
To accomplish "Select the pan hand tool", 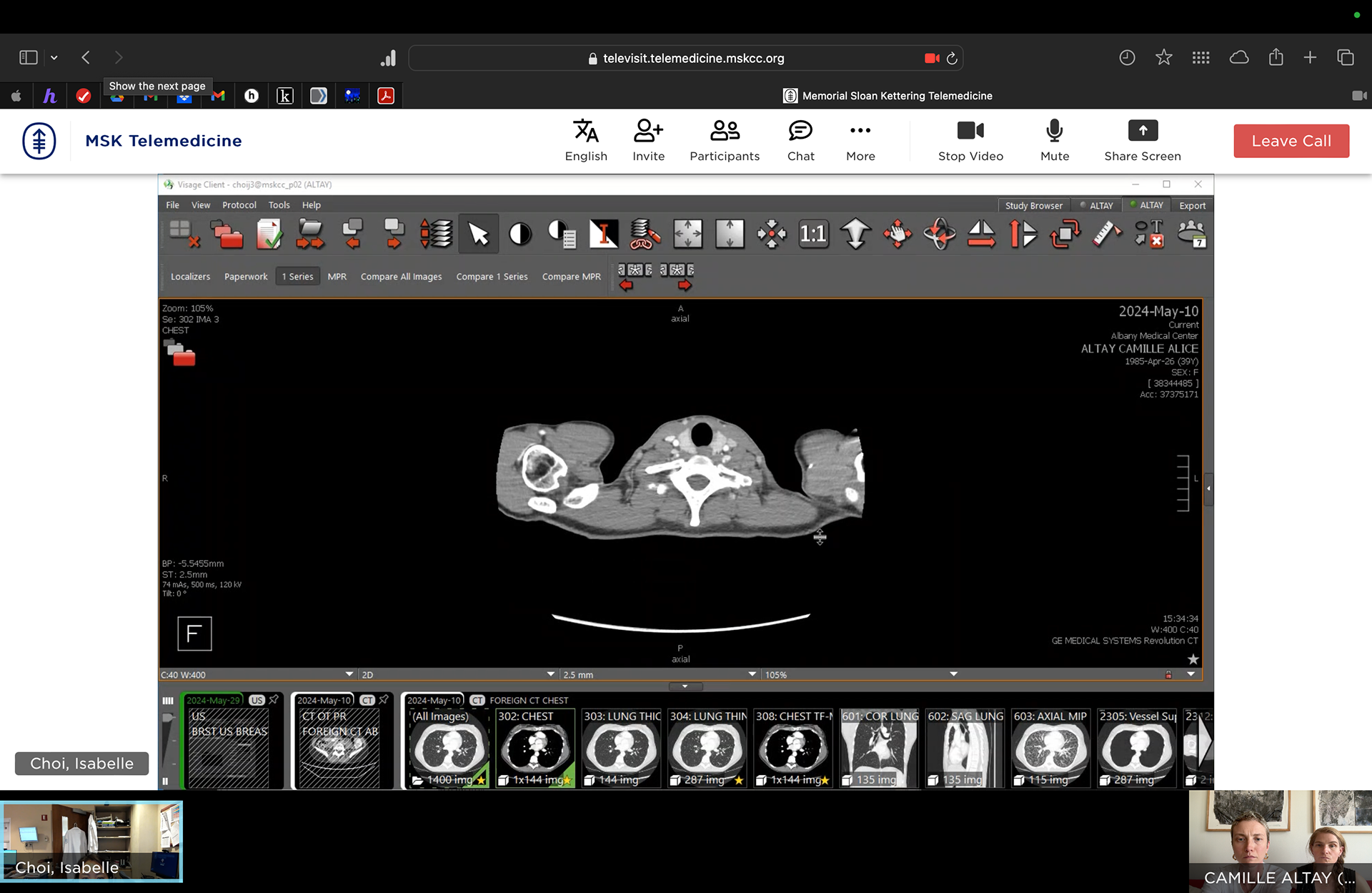I will tap(898, 234).
